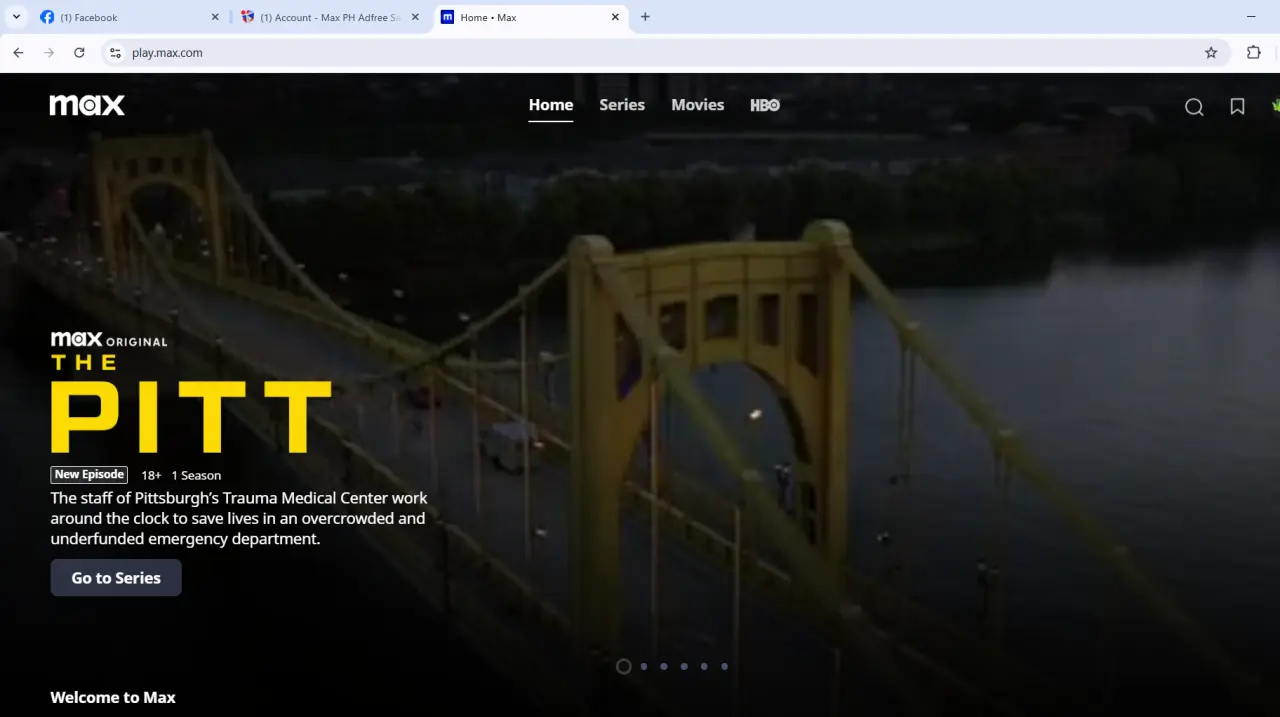Minimize the browser window
The image size is (1280, 717).
pos(1251,17)
